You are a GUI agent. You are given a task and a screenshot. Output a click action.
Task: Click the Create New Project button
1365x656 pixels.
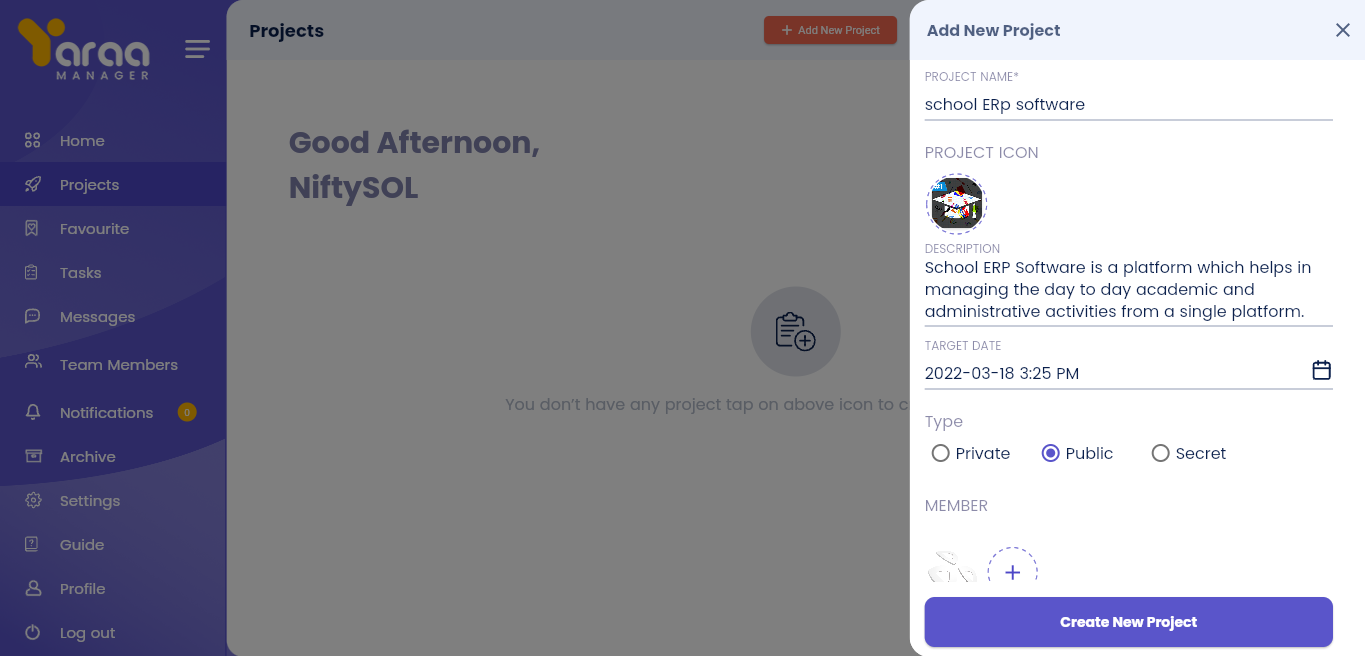[1128, 622]
